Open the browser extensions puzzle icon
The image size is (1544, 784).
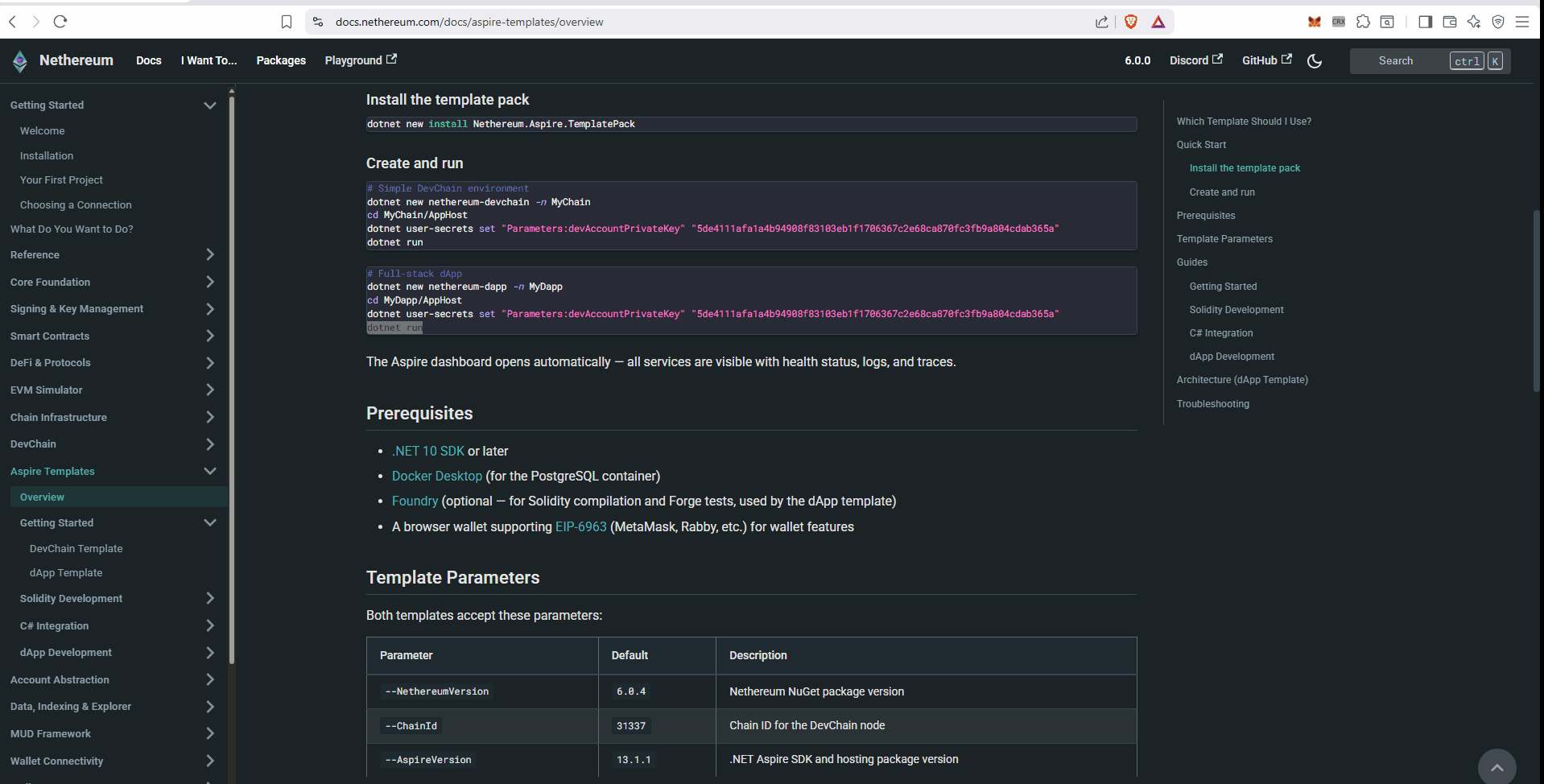pos(1363,22)
